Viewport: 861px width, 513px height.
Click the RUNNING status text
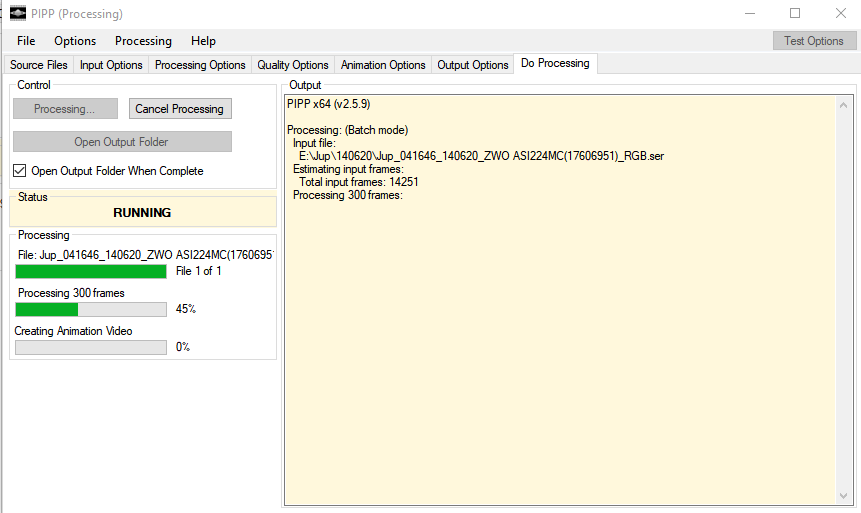click(142, 213)
